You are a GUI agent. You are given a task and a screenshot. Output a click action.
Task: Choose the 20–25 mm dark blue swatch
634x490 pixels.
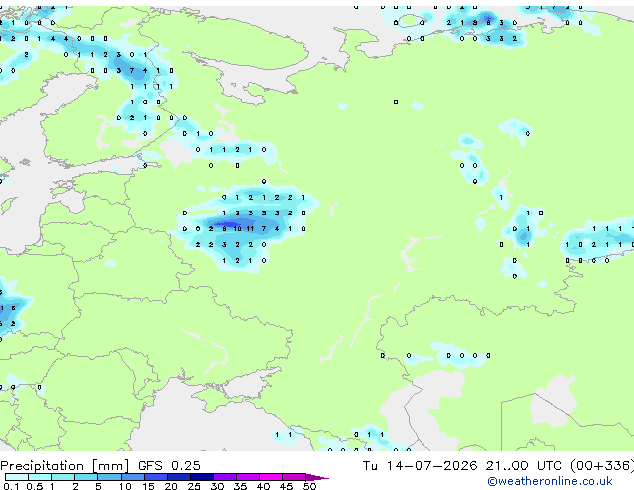click(x=178, y=477)
